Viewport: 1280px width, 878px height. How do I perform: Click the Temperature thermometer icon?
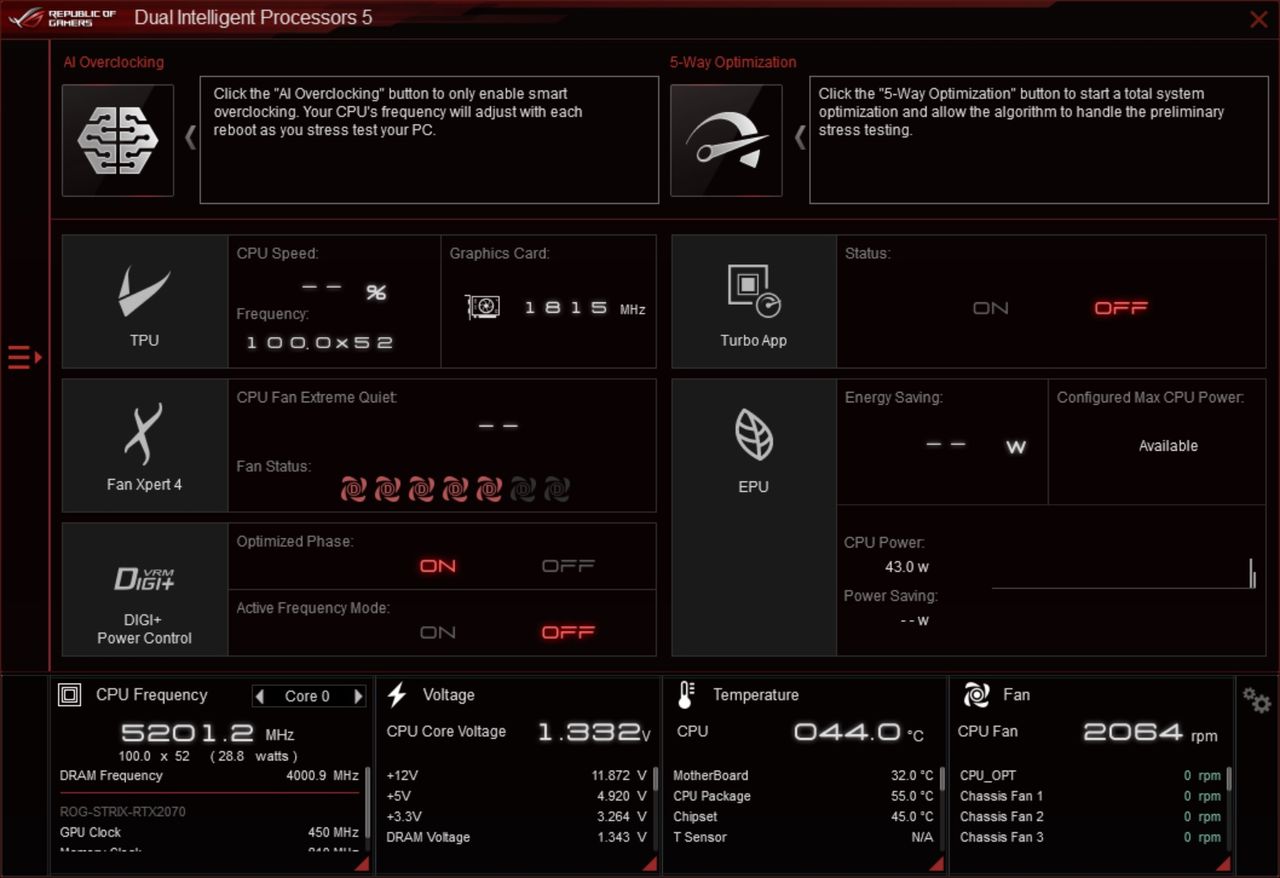686,695
